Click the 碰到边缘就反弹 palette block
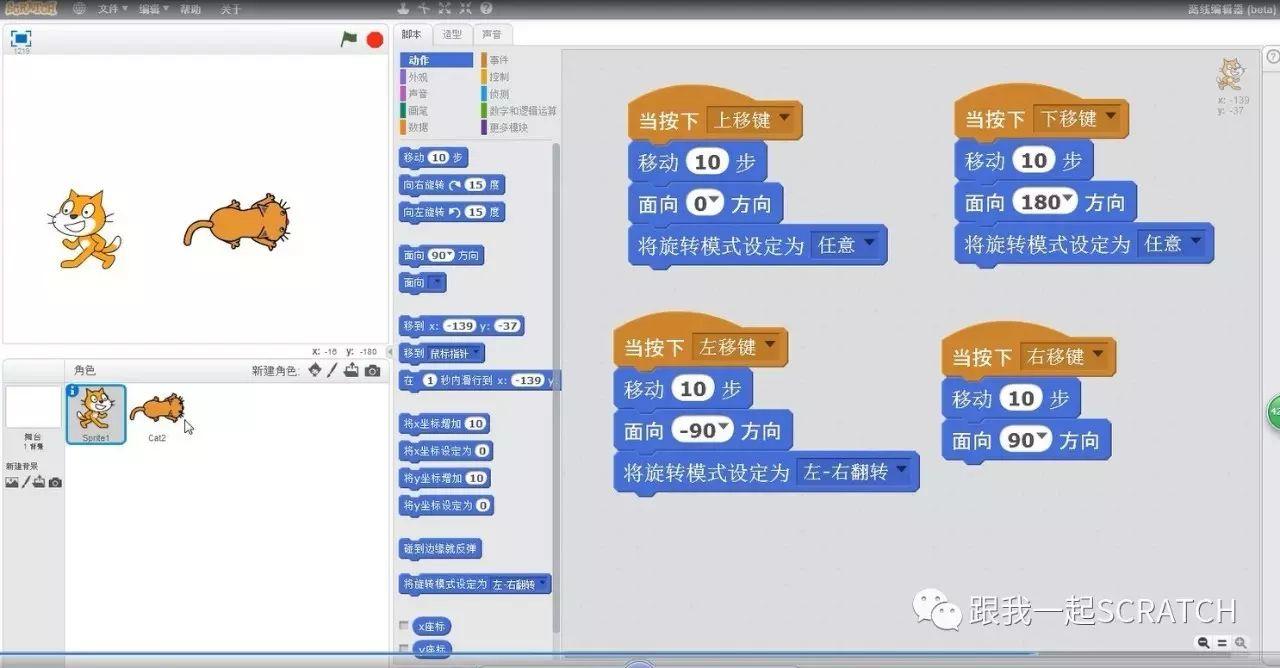1280x668 pixels. click(x=440, y=549)
